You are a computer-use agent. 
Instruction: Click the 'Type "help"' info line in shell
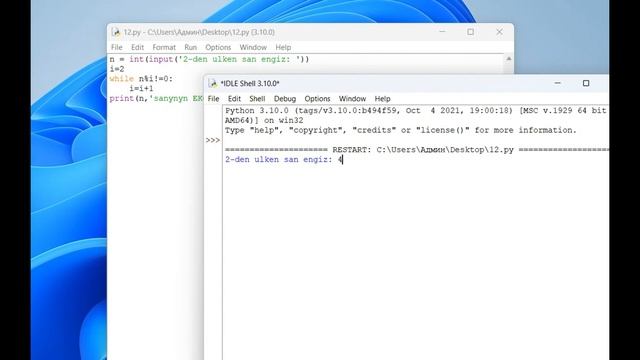[x=401, y=130]
